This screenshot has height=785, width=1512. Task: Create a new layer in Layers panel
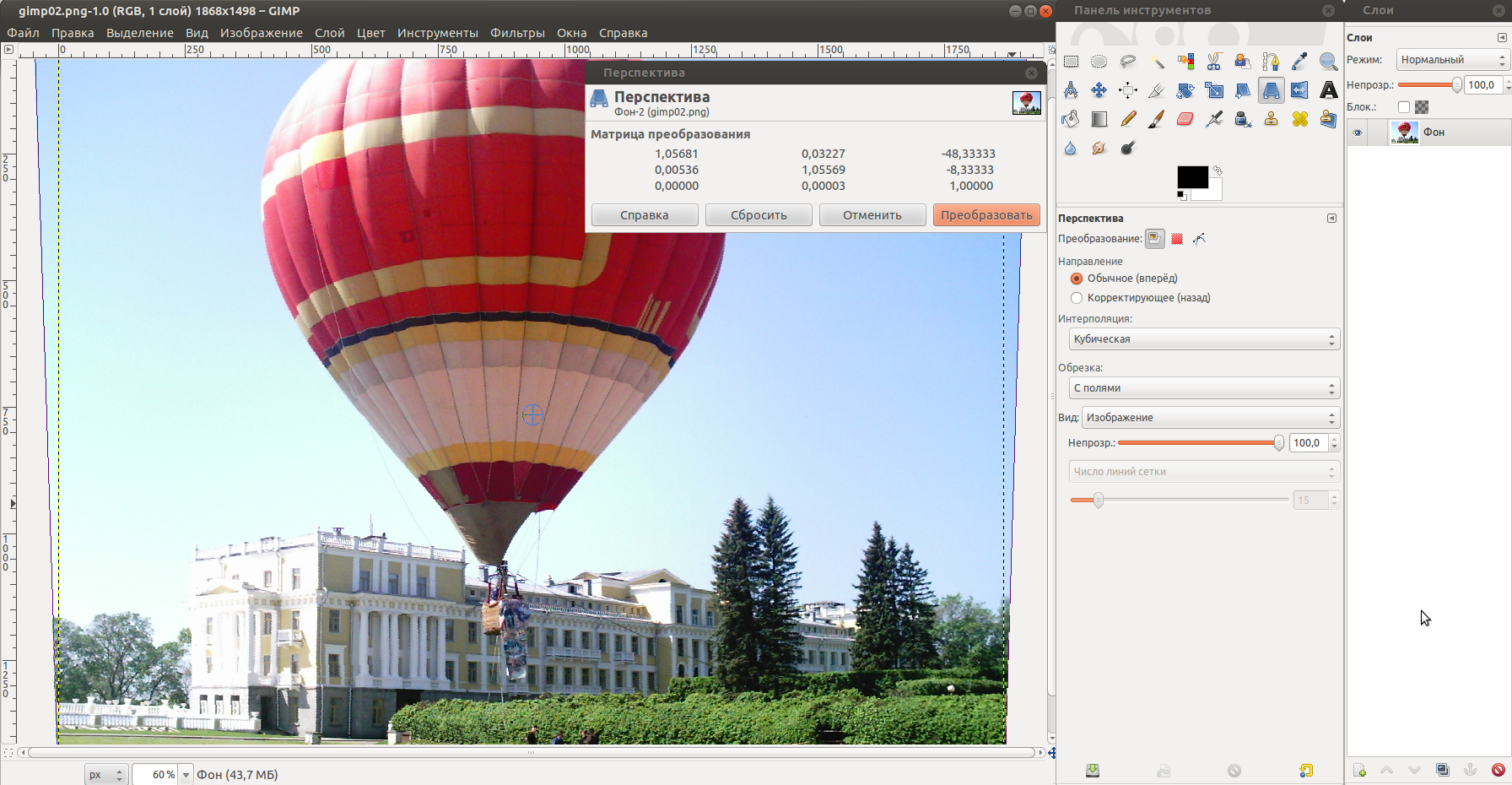pos(1359,770)
